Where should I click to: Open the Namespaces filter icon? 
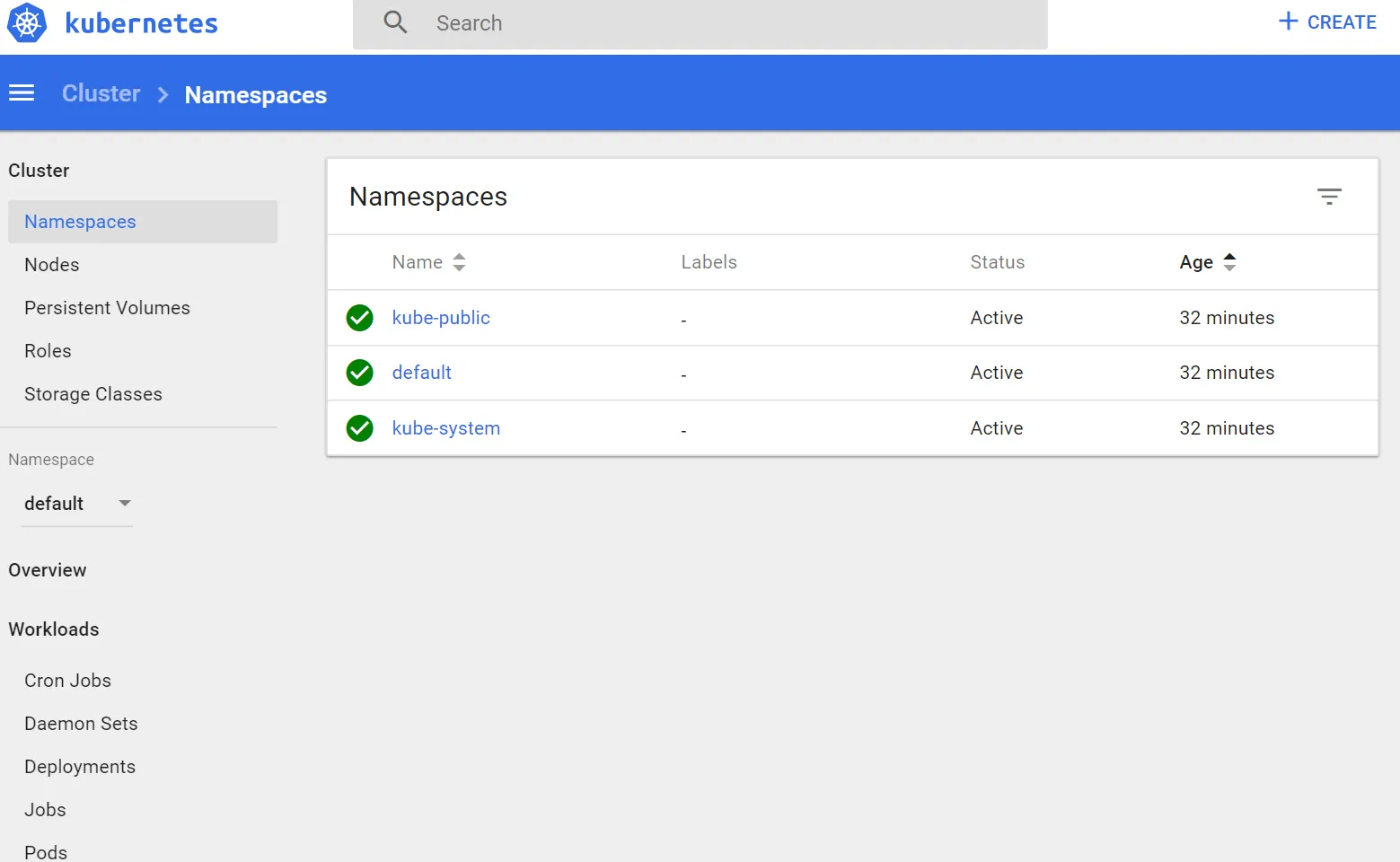tap(1329, 197)
